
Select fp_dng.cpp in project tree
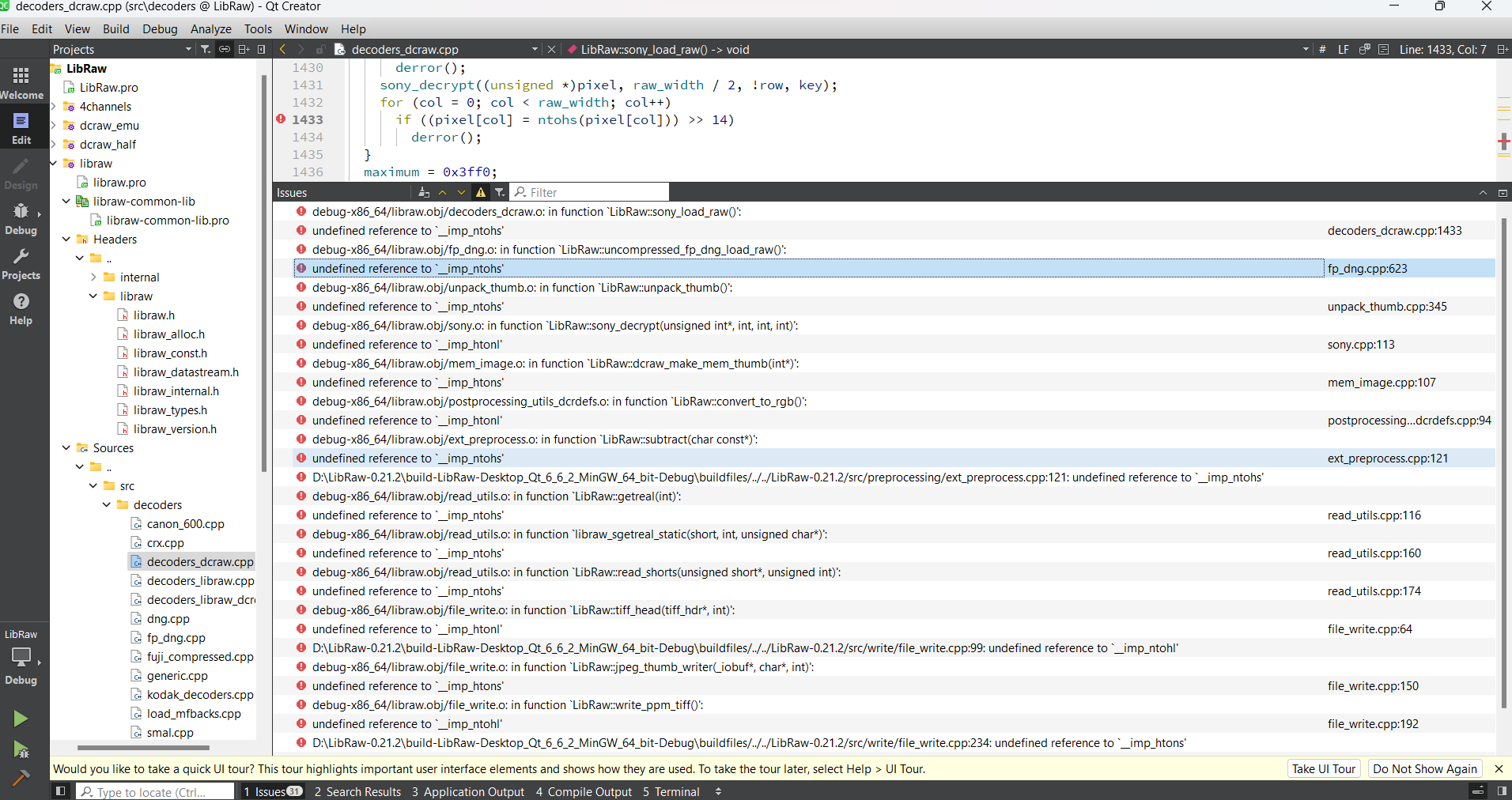[x=176, y=637]
